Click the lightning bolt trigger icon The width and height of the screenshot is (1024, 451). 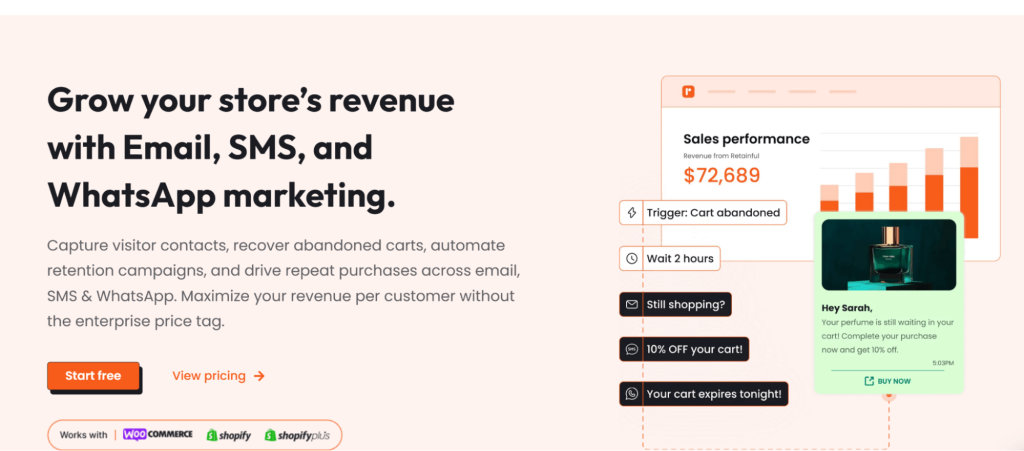632,213
